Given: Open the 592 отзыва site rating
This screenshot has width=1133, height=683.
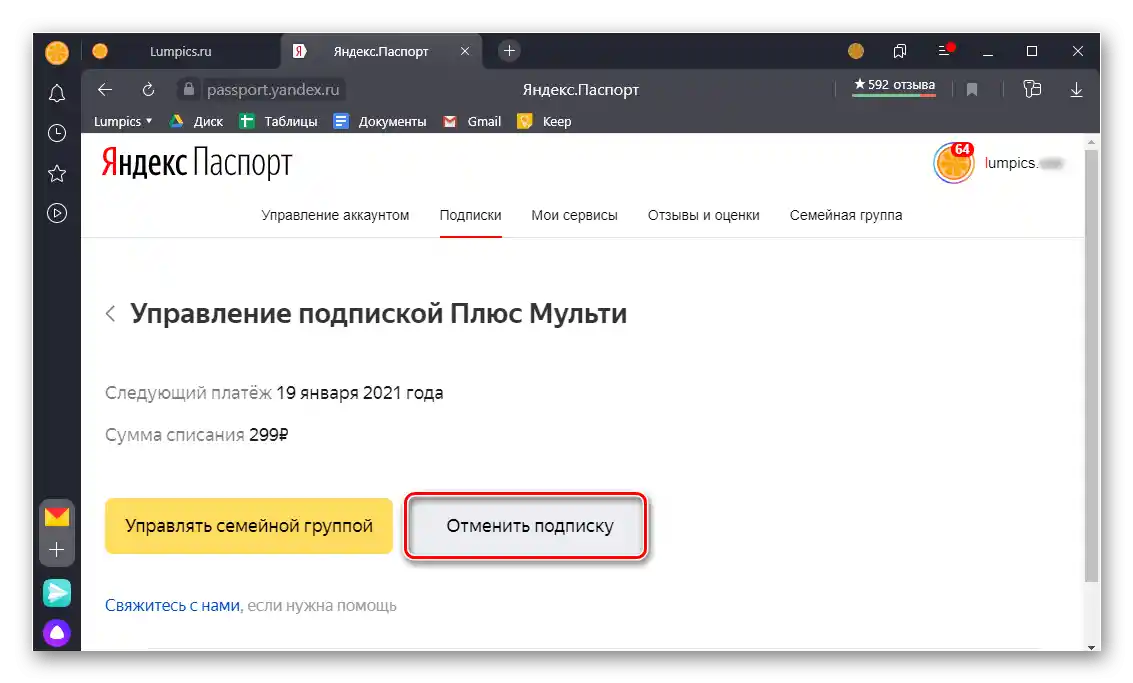Looking at the screenshot, I should pos(895,85).
